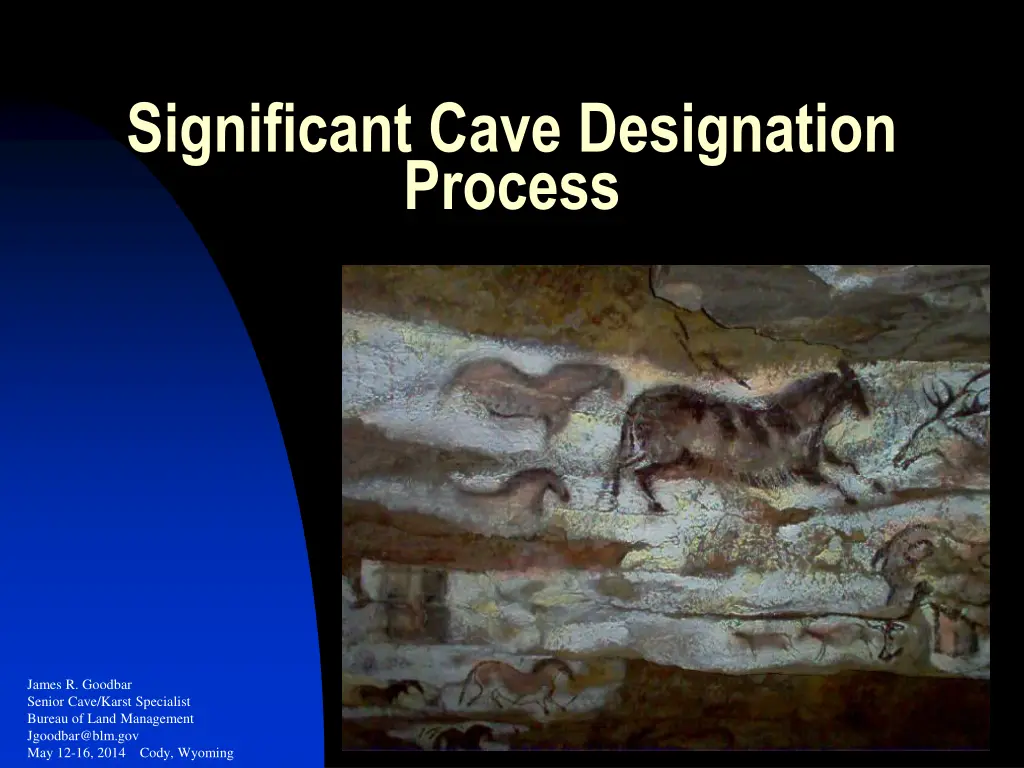Select the cave painting image
The width and height of the screenshot is (1024, 768).
pos(665,507)
